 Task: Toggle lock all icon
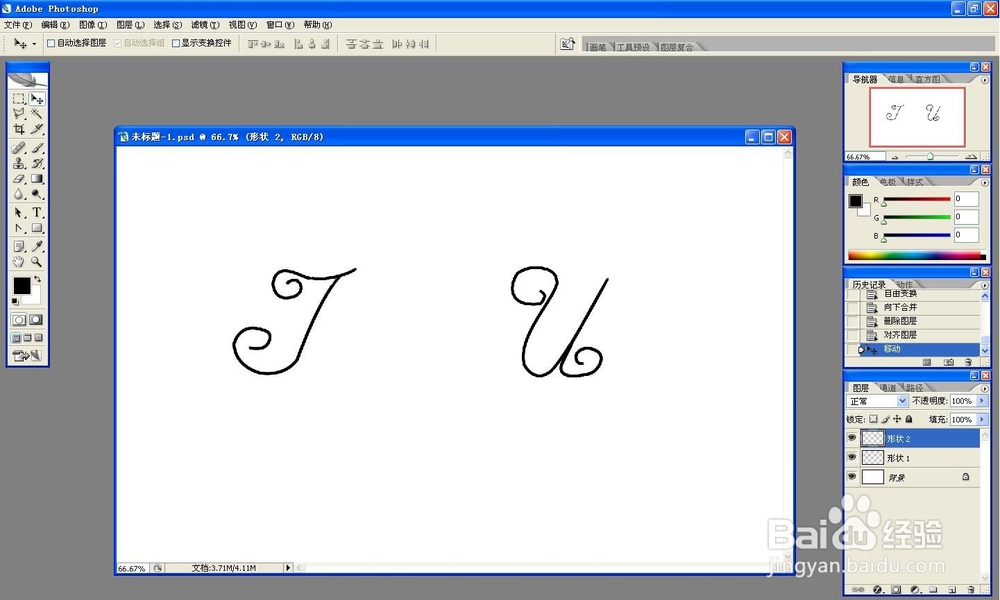point(909,419)
